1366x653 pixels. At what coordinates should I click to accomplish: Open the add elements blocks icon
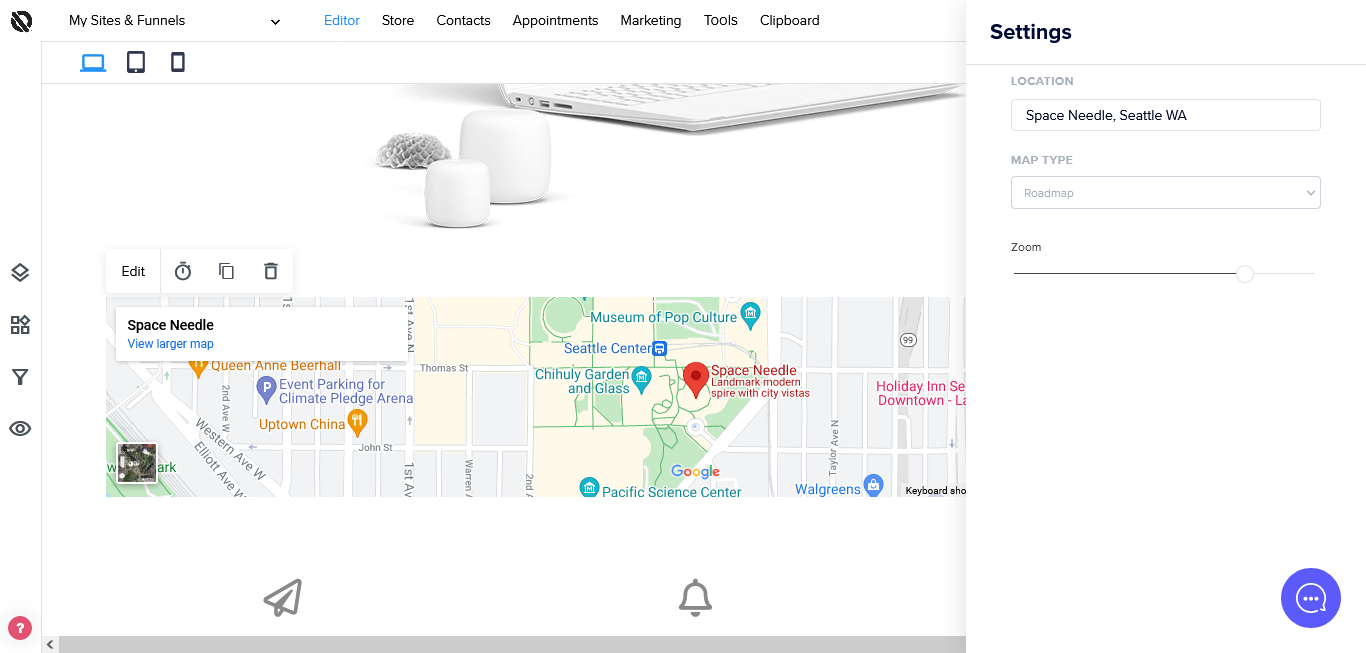click(x=20, y=325)
